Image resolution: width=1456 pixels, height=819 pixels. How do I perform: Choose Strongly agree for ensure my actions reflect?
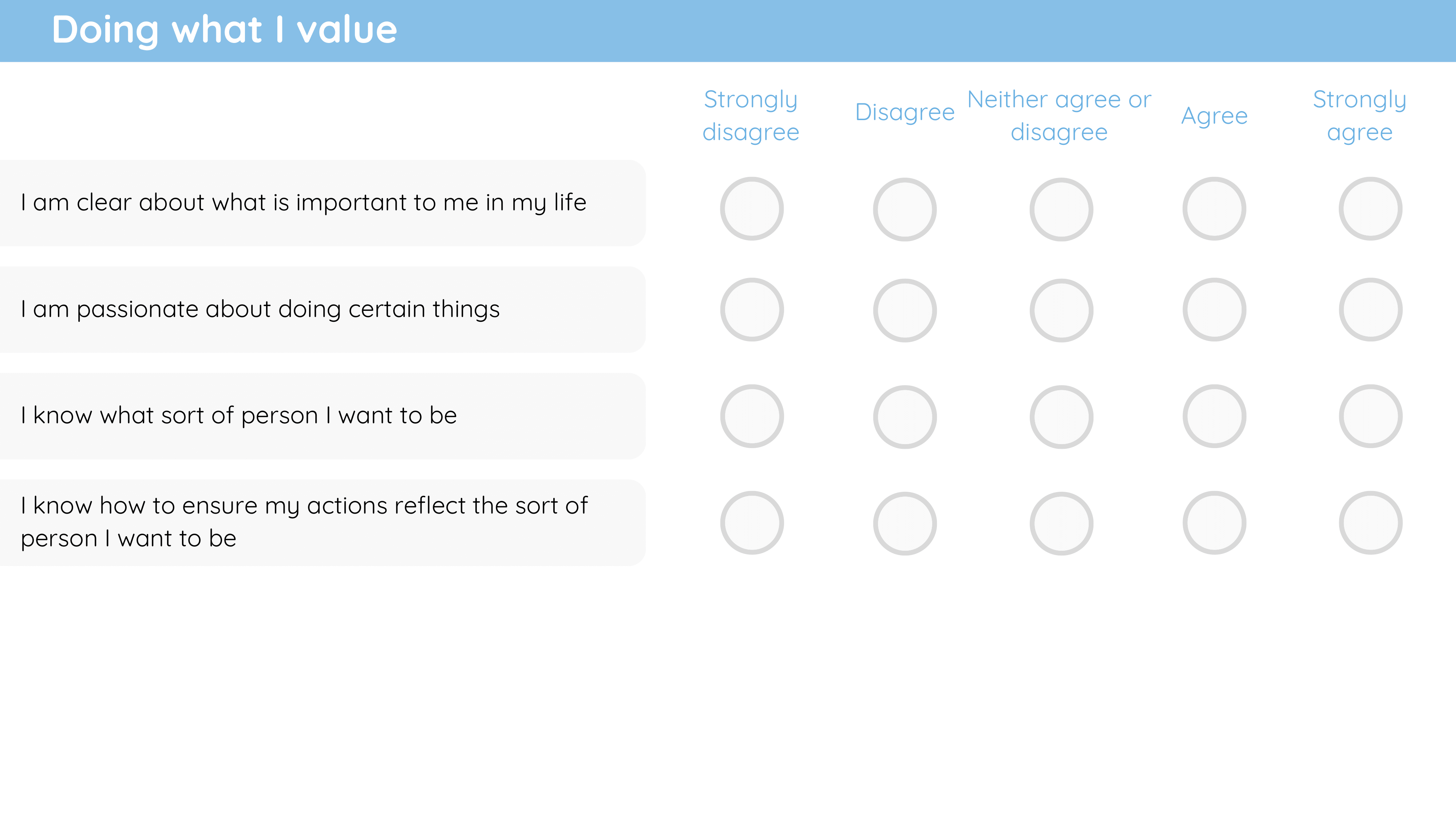(x=1371, y=523)
